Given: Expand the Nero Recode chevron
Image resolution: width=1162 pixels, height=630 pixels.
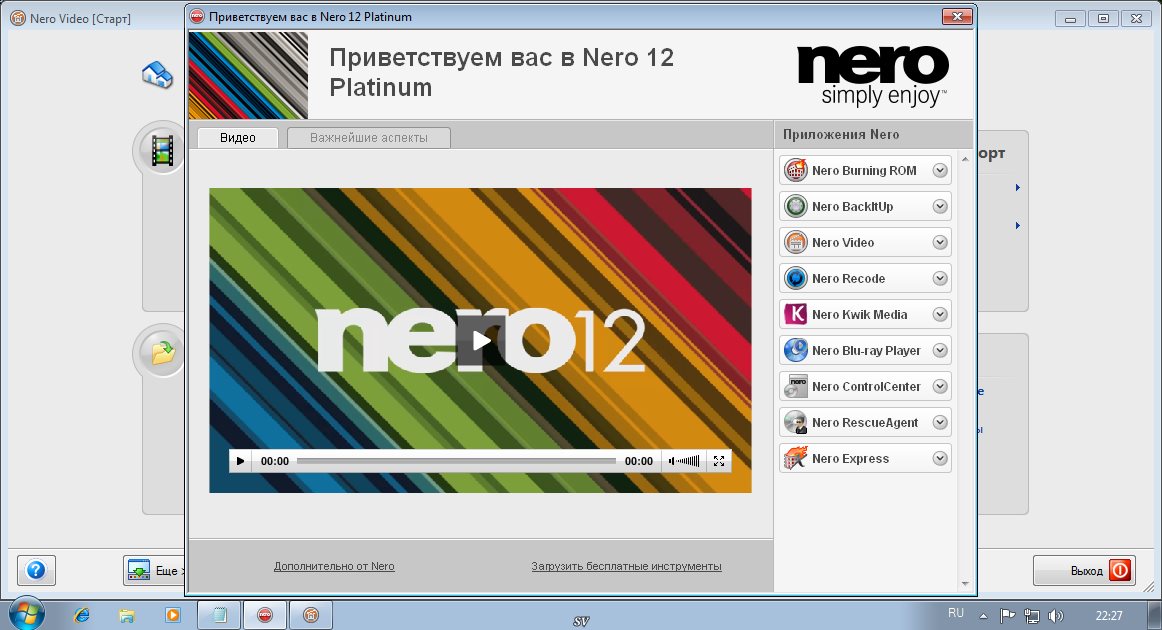Looking at the screenshot, I should (940, 279).
